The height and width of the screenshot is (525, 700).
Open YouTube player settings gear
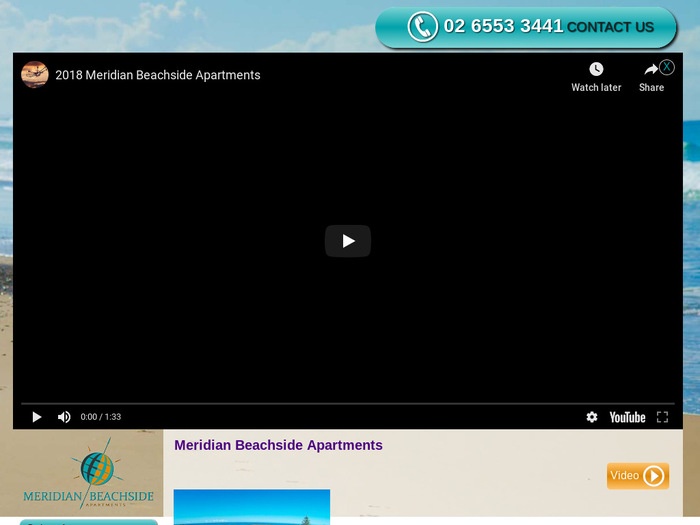coord(592,417)
